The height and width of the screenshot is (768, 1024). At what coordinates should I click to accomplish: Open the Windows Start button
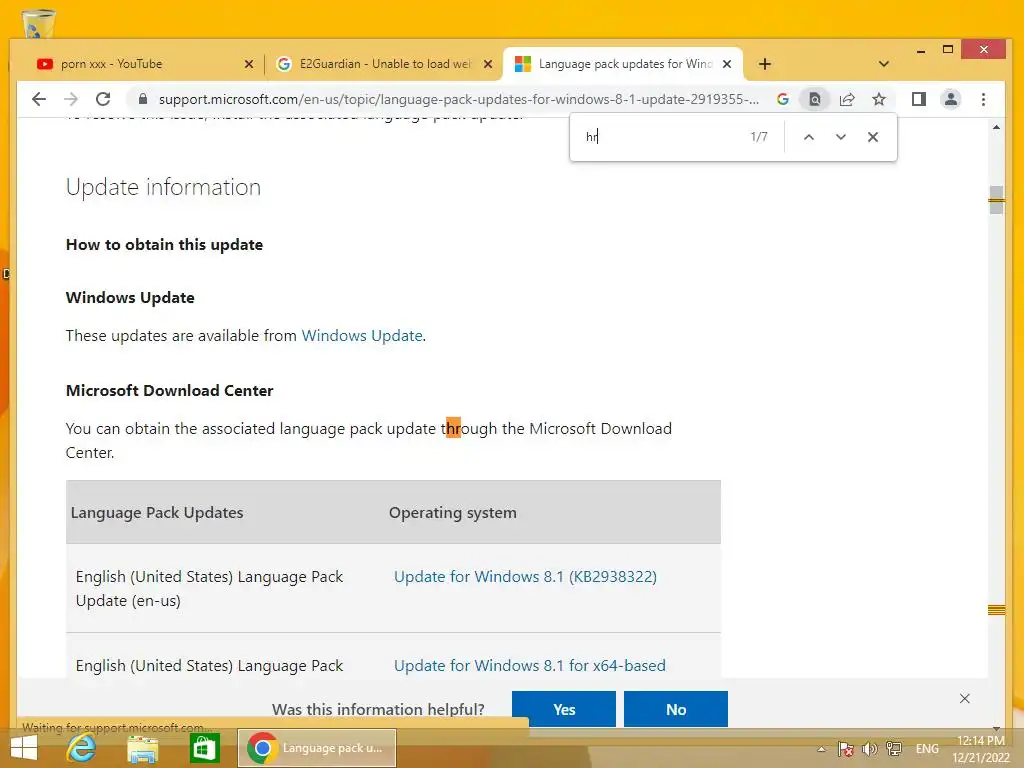(24, 748)
